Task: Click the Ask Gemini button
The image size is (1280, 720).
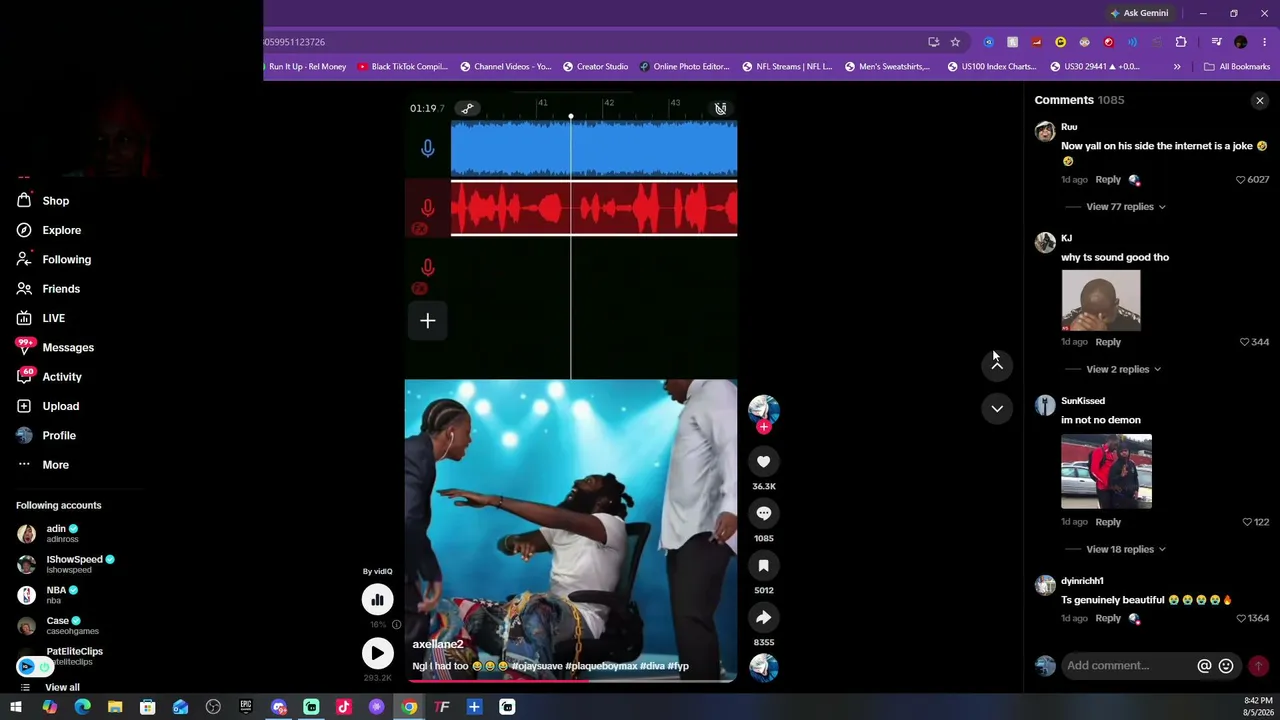Action: [x=1139, y=13]
